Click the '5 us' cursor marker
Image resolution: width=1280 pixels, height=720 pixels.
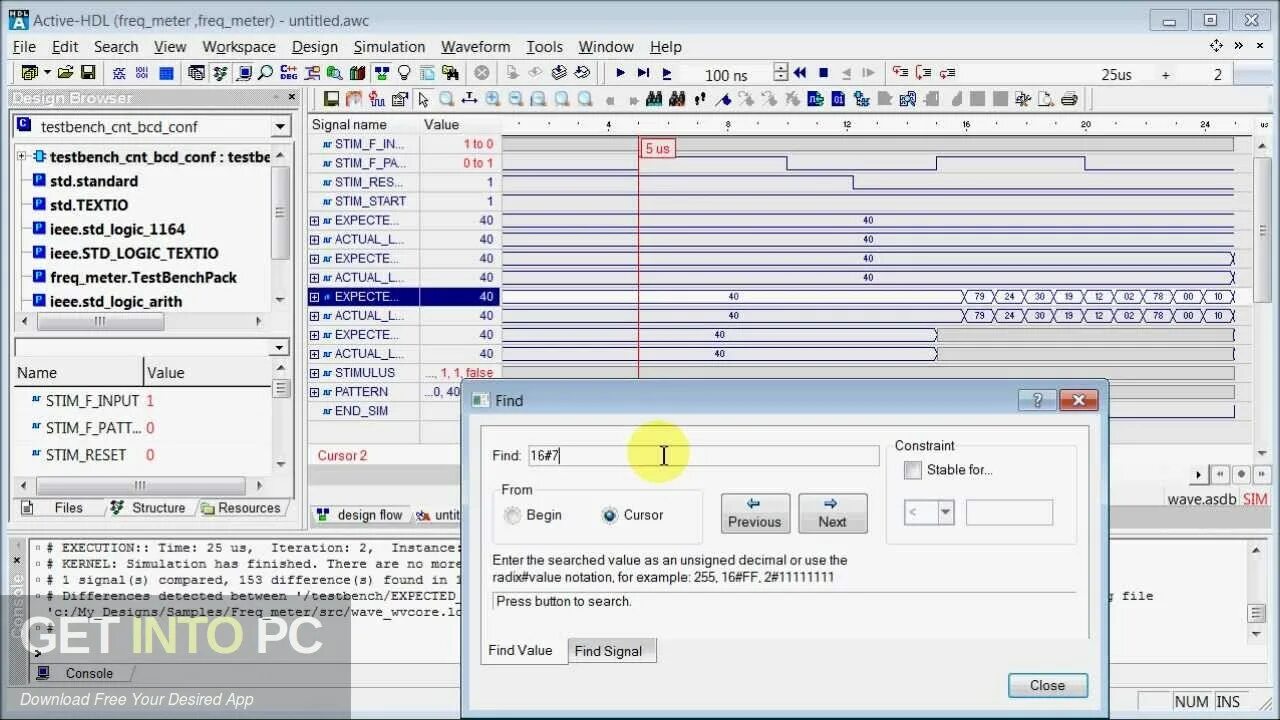(657, 148)
